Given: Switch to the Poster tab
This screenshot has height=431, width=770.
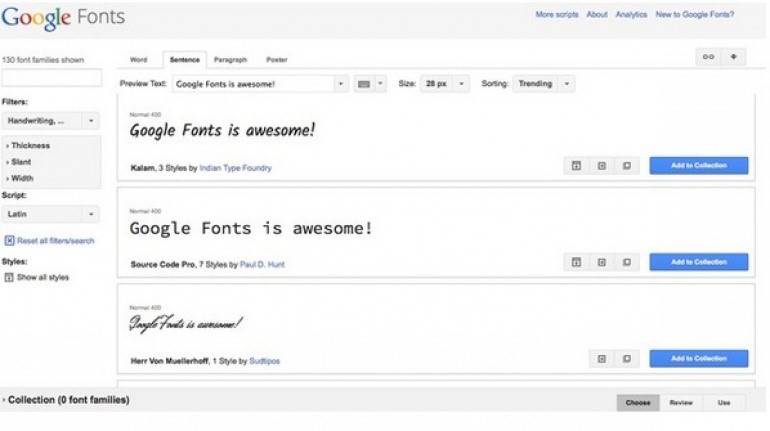Looking at the screenshot, I should coord(276,60).
